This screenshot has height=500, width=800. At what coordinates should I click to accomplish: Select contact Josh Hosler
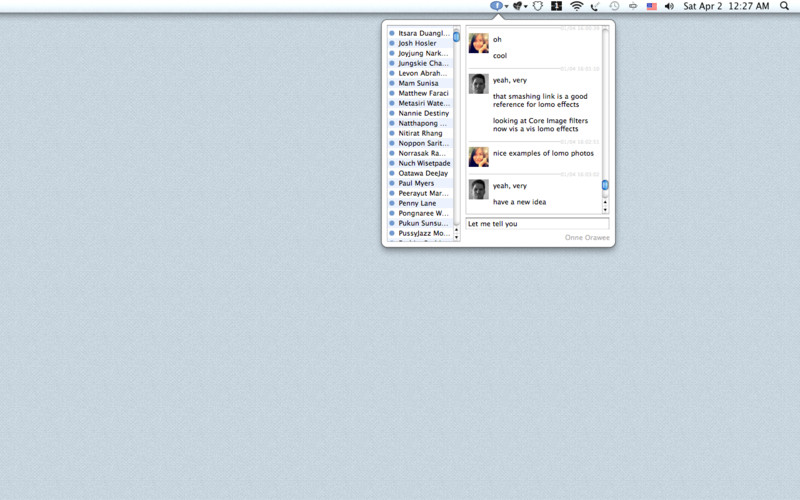[420, 43]
